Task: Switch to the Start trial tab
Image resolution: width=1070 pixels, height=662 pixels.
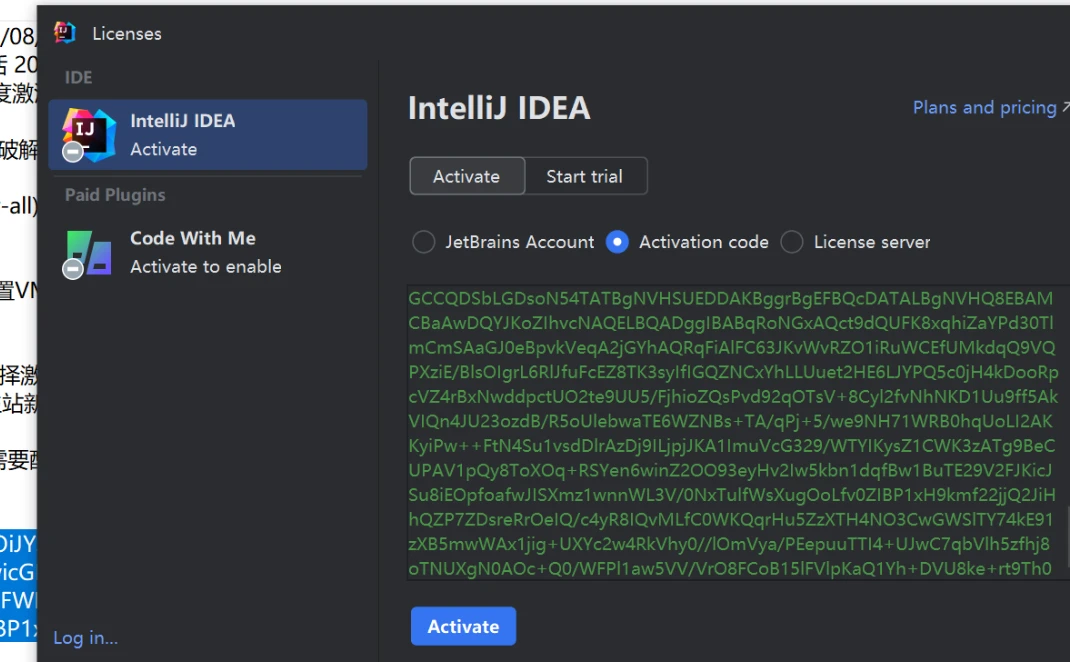Action: click(x=585, y=176)
